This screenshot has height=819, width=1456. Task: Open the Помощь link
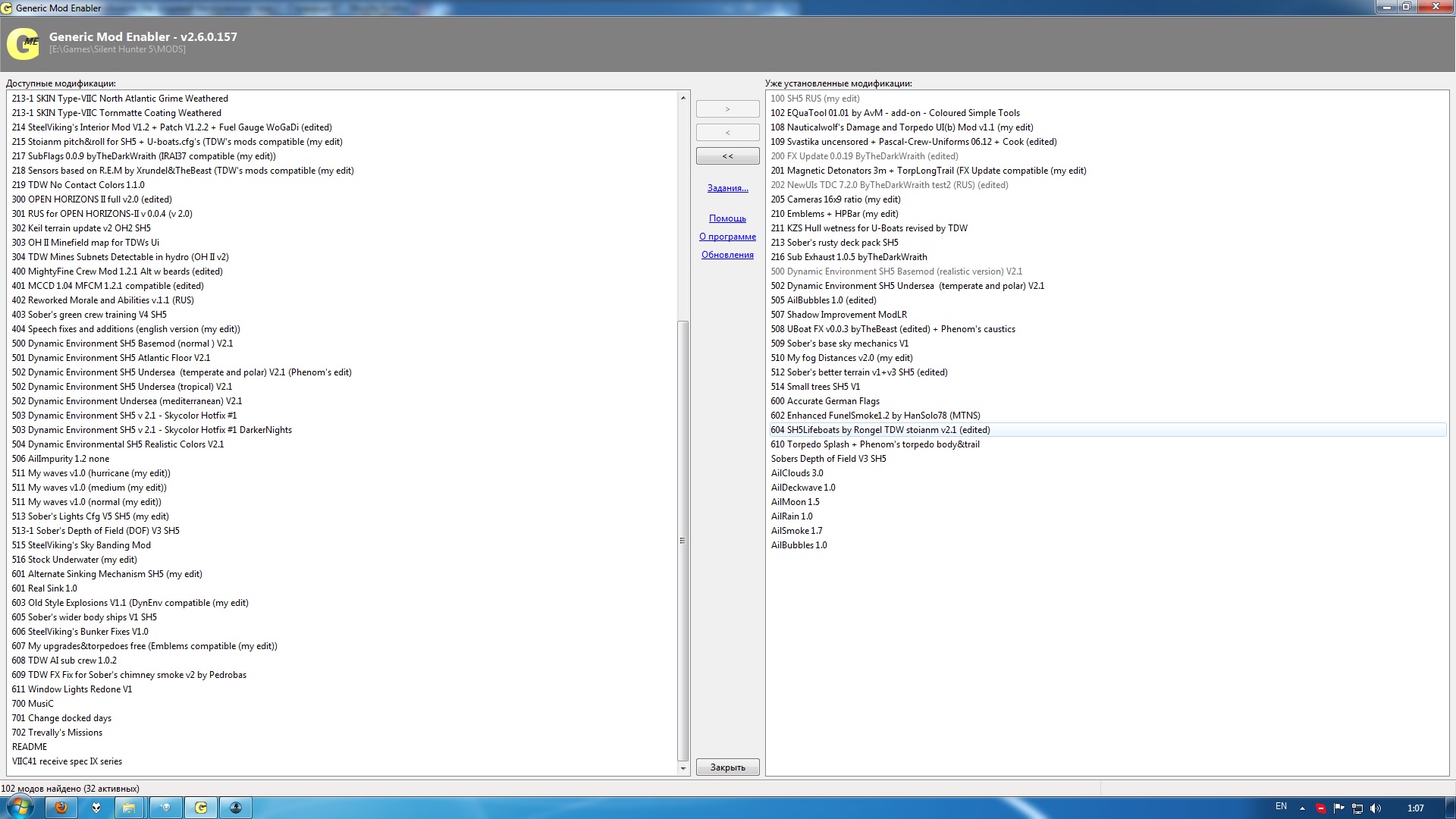point(727,218)
